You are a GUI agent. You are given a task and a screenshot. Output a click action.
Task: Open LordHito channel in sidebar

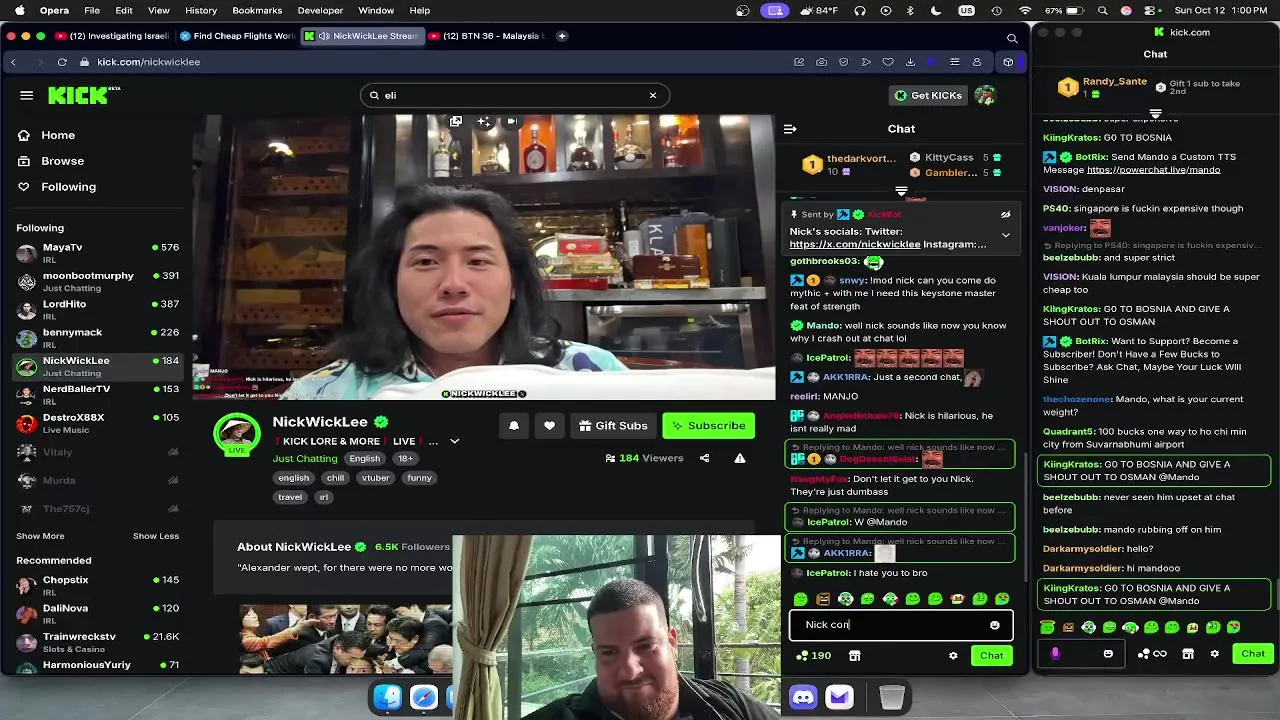97,309
